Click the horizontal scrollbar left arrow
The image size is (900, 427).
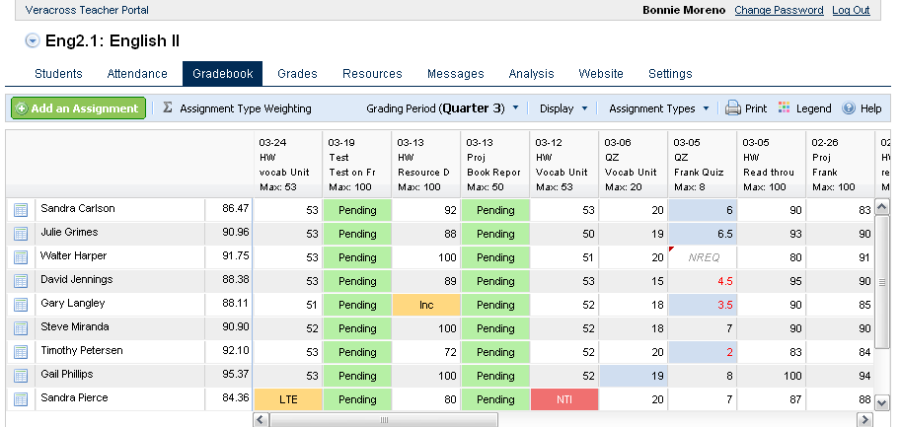[x=261, y=420]
